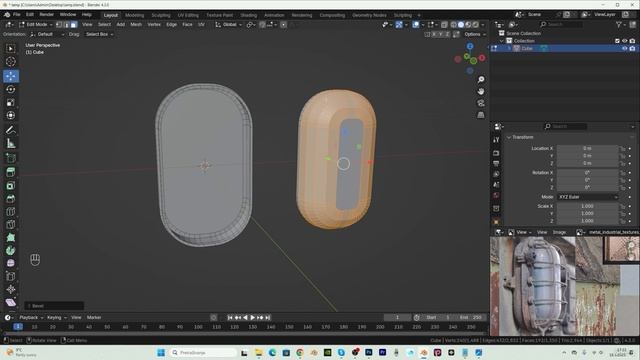Toggle Cube visibility eye in outliner
This screenshot has width=640, height=360.
pyautogui.click(x=624, y=48)
